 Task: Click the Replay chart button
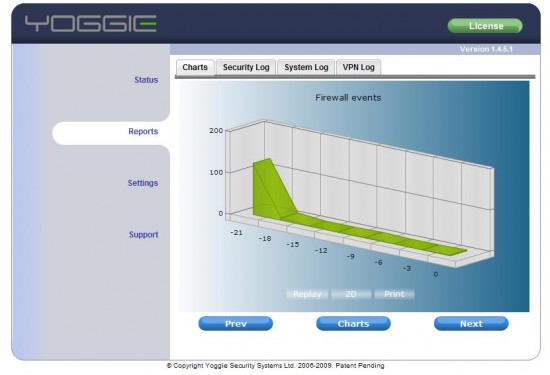[307, 294]
